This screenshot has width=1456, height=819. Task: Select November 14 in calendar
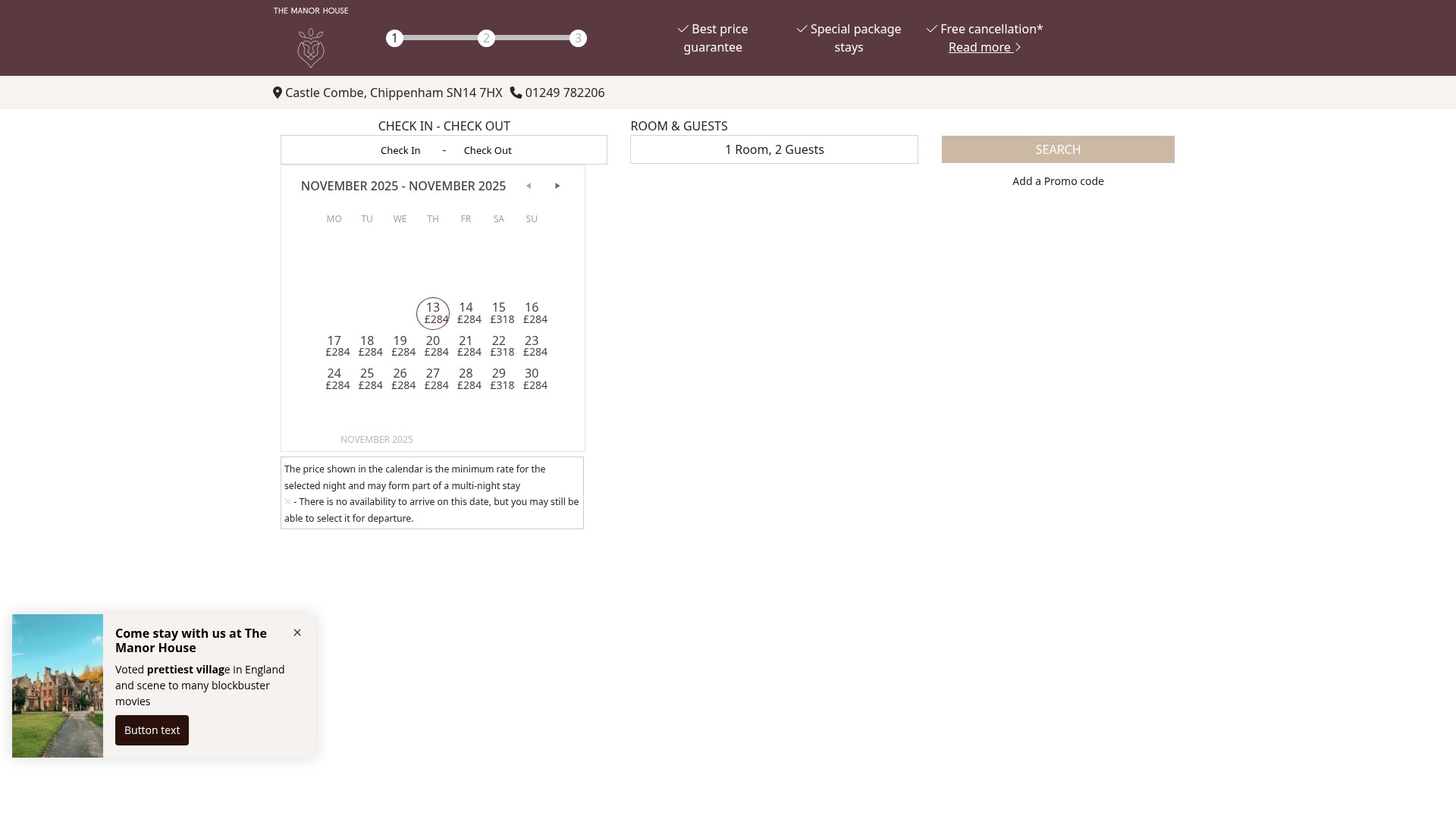click(466, 313)
